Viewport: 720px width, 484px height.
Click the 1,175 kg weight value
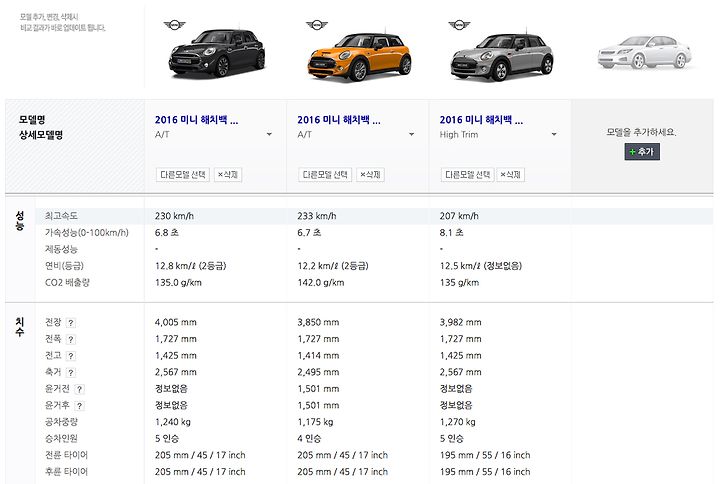pyautogui.click(x=315, y=422)
